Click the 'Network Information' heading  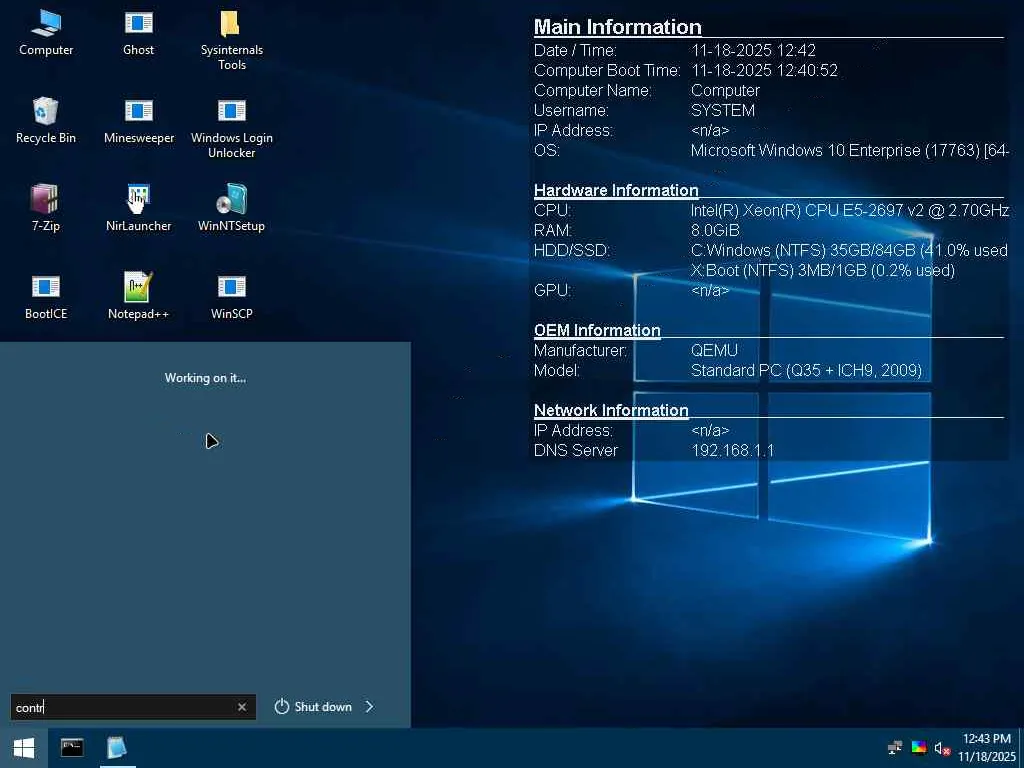[x=611, y=410]
